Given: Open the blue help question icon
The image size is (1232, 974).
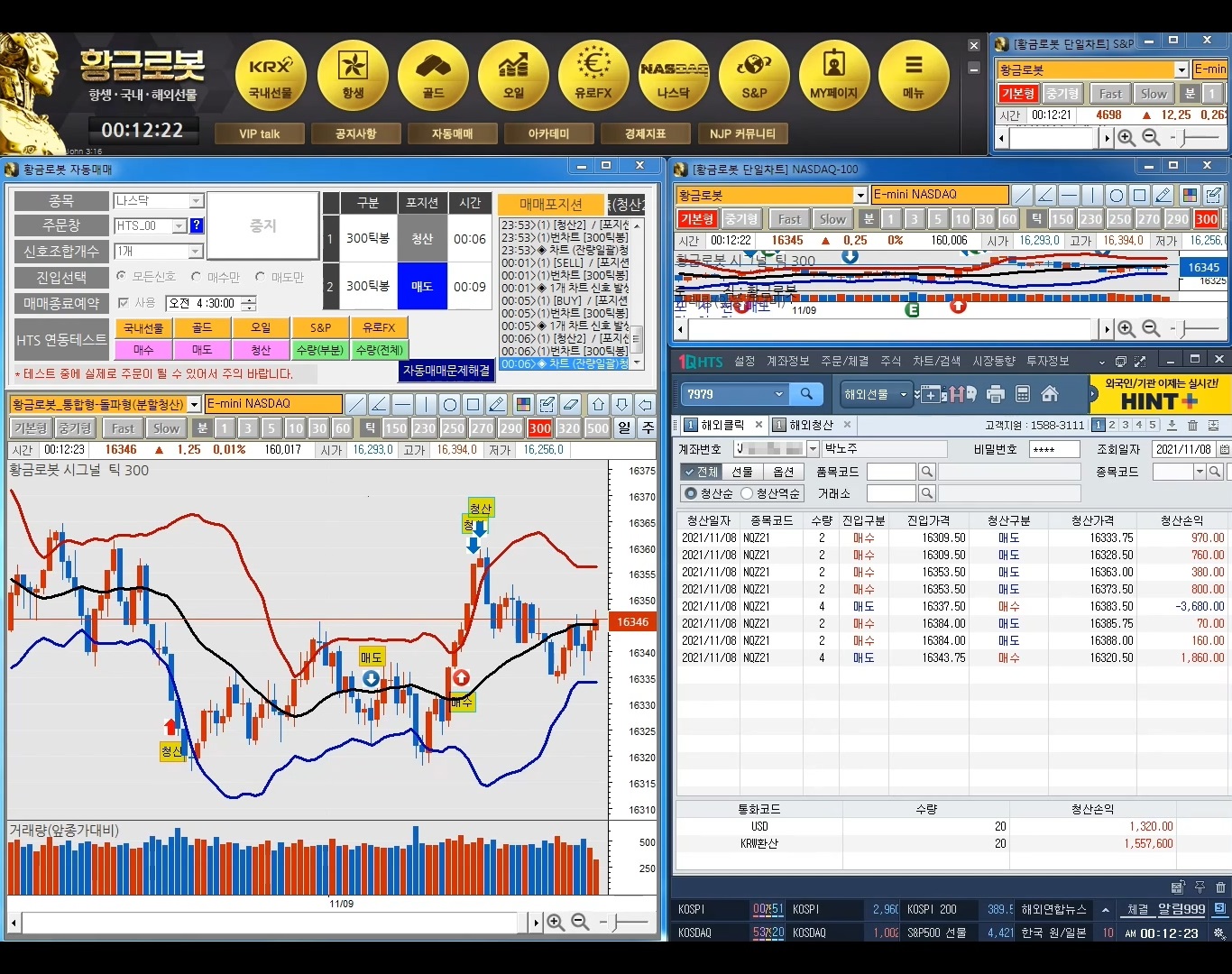Looking at the screenshot, I should tap(197, 225).
